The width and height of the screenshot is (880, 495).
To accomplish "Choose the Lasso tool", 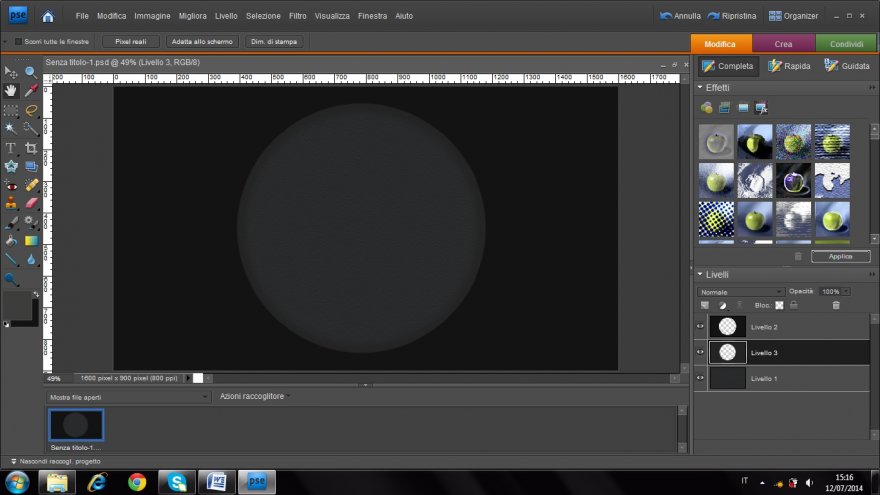I will tap(31, 110).
